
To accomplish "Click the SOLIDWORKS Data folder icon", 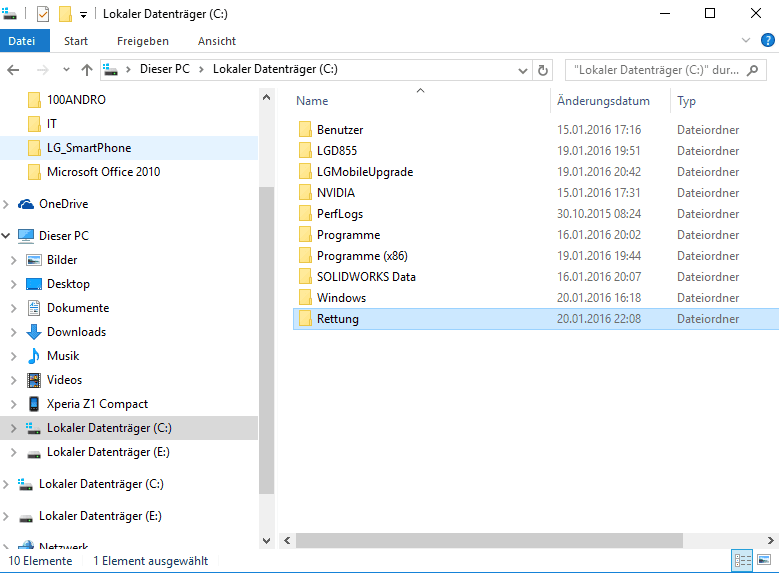I will point(305,277).
